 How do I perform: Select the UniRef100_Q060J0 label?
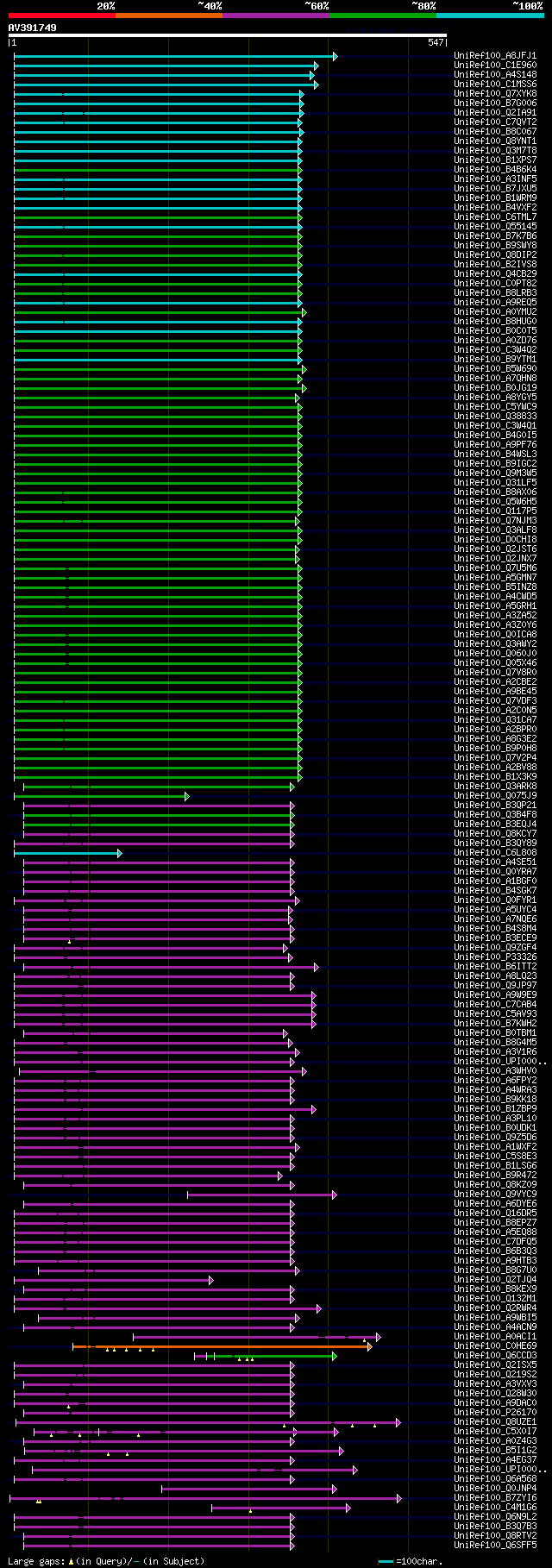[x=495, y=653]
